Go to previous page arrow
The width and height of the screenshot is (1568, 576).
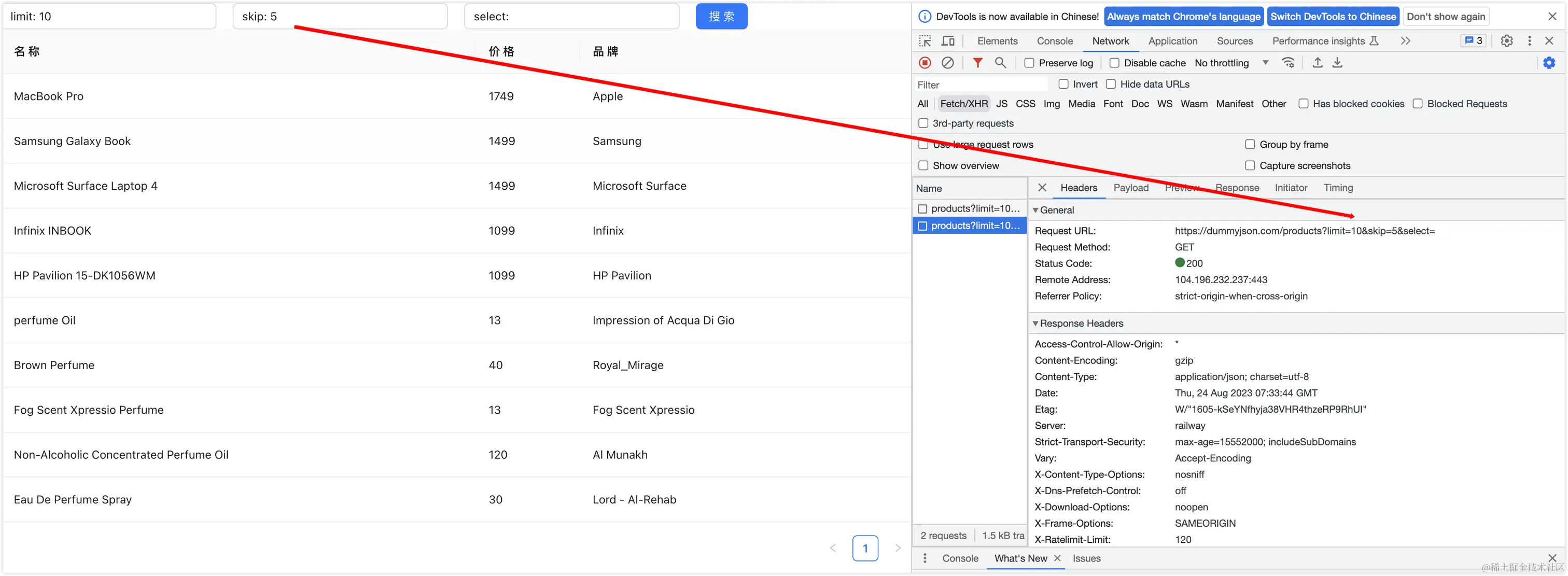tap(833, 548)
